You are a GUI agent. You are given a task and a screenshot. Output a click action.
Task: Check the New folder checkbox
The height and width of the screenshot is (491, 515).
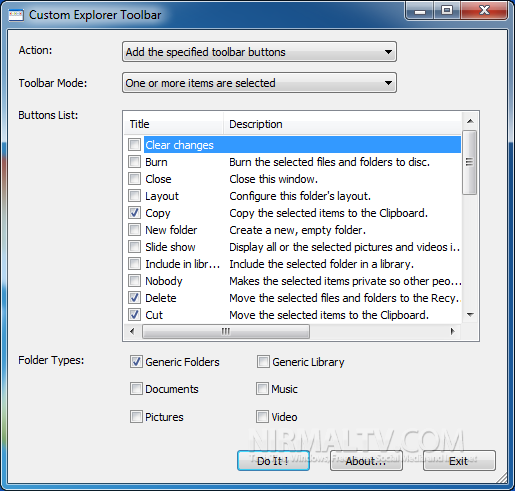(135, 230)
